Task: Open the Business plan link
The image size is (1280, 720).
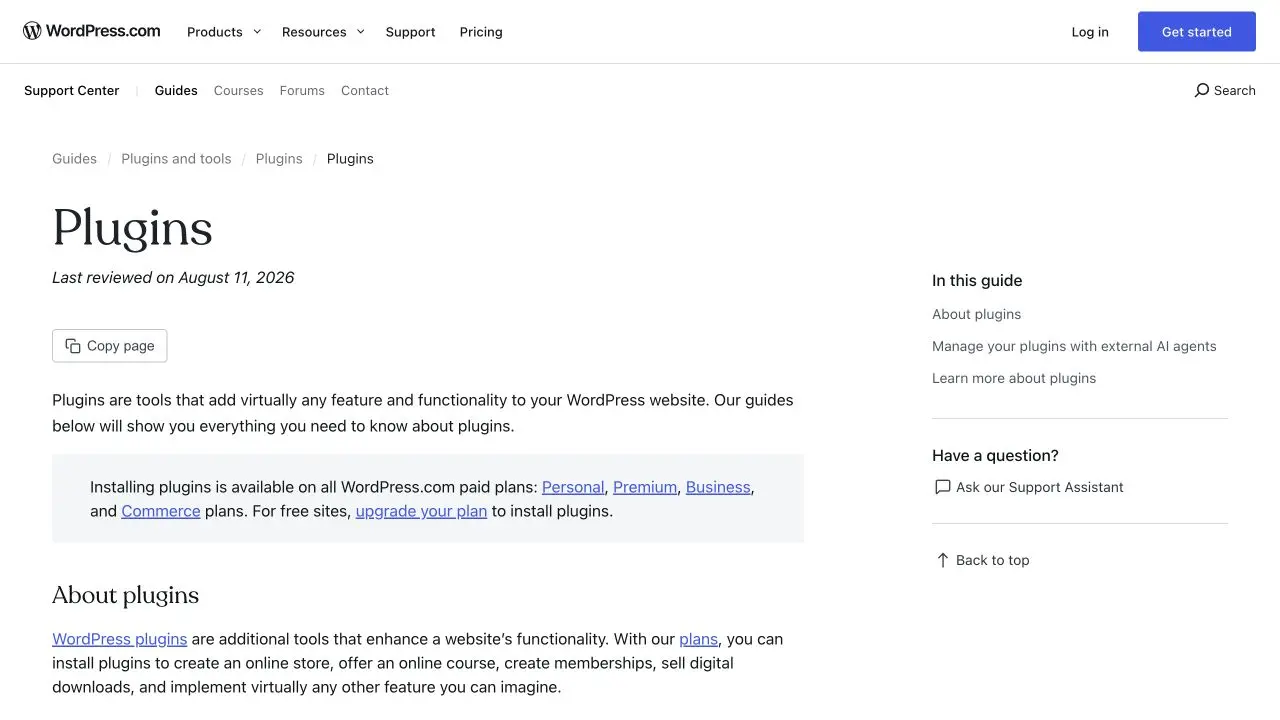Action: (x=718, y=487)
